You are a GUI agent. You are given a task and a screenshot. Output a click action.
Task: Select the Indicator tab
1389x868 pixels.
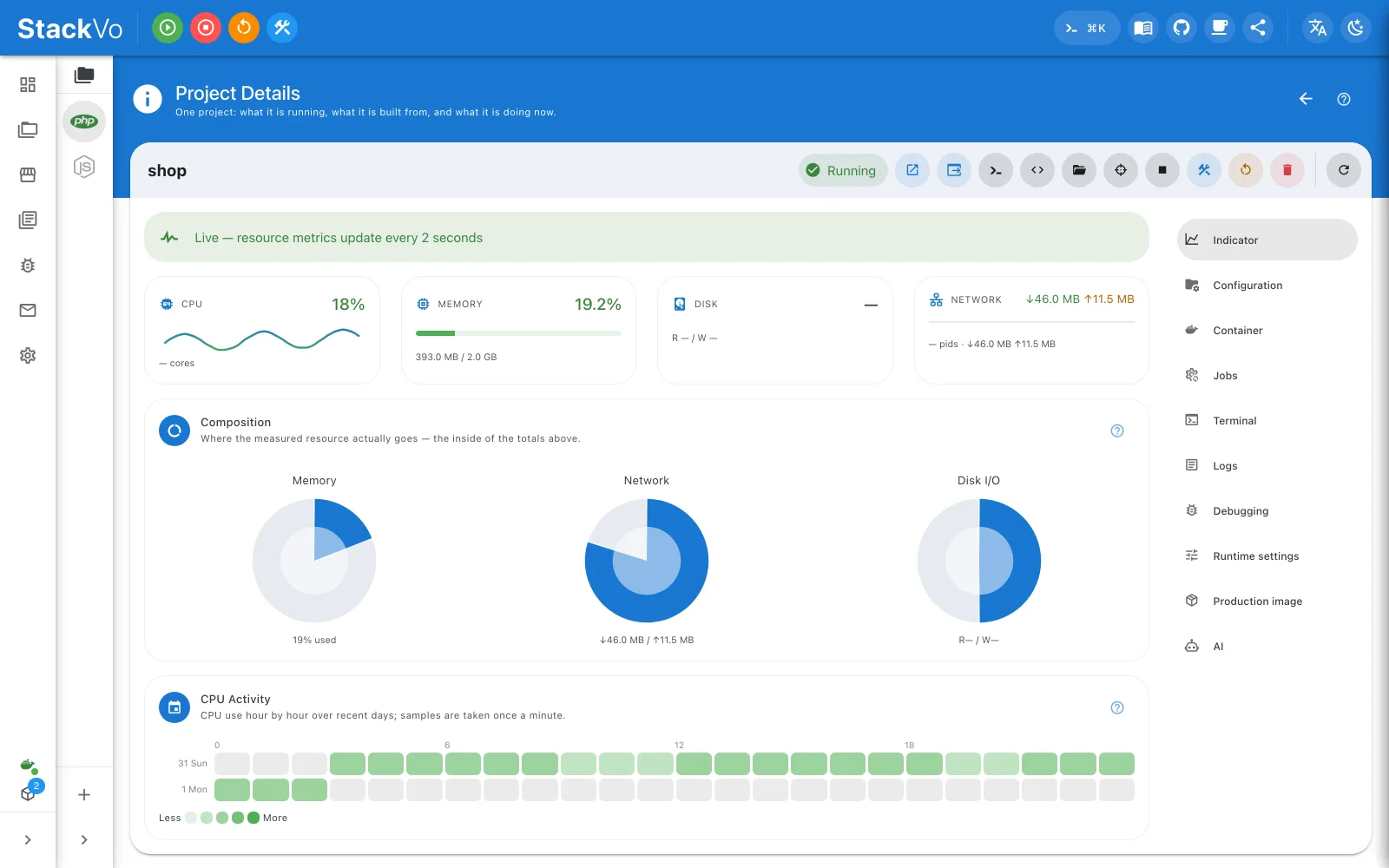point(1267,240)
